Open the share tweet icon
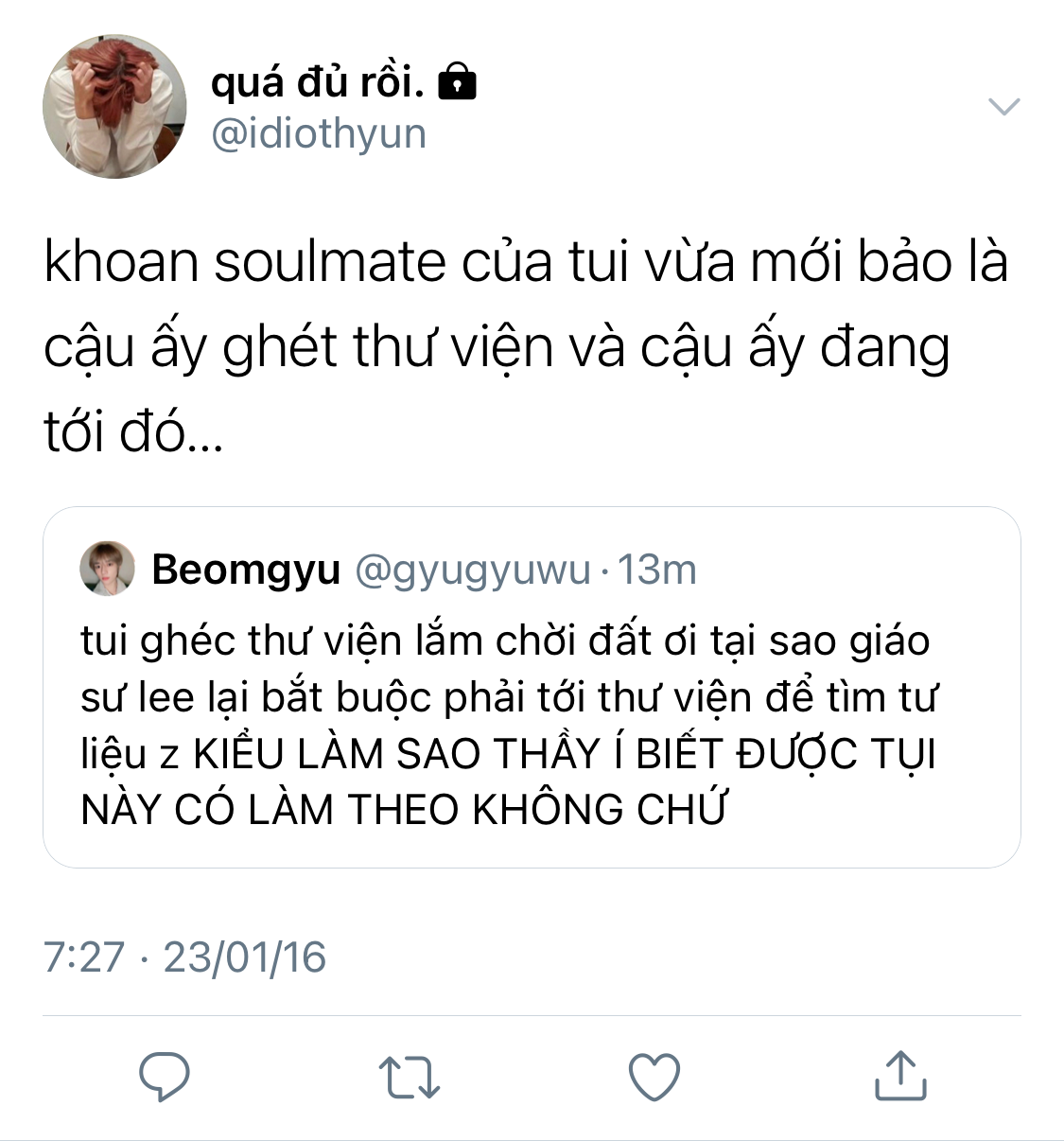The image size is (1064, 1141). 899,1076
